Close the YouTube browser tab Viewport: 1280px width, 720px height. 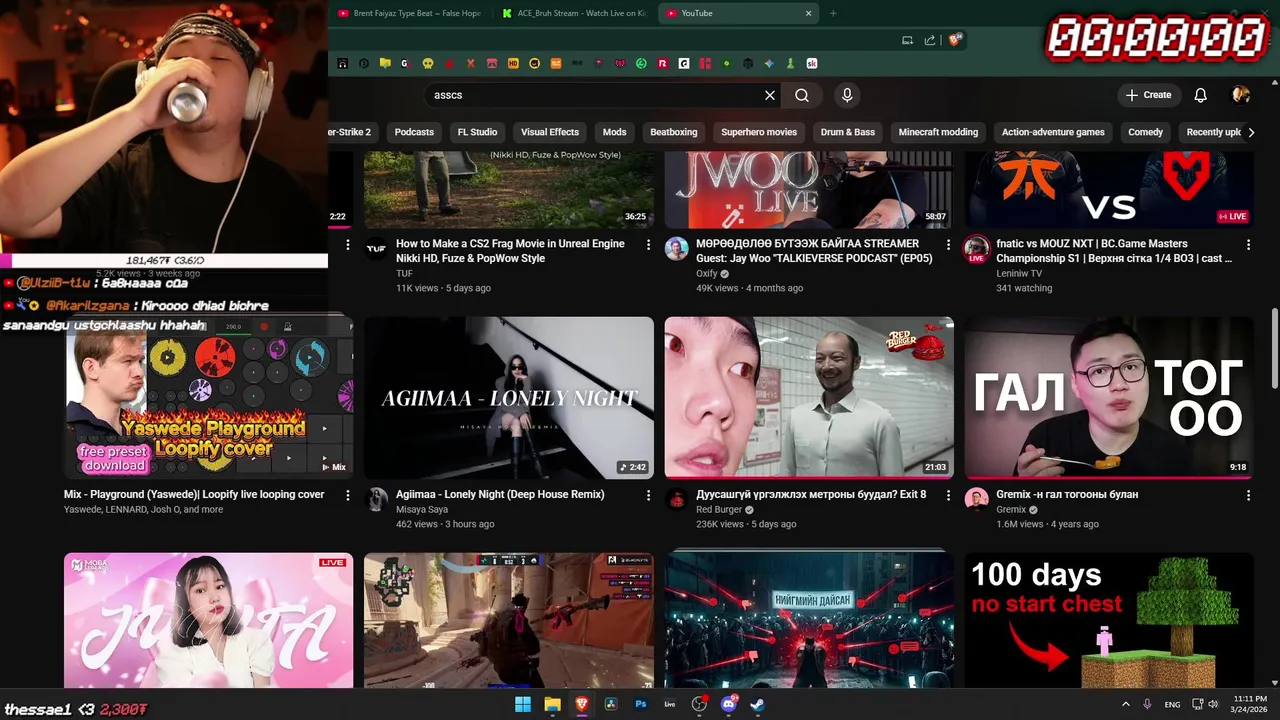click(x=808, y=13)
